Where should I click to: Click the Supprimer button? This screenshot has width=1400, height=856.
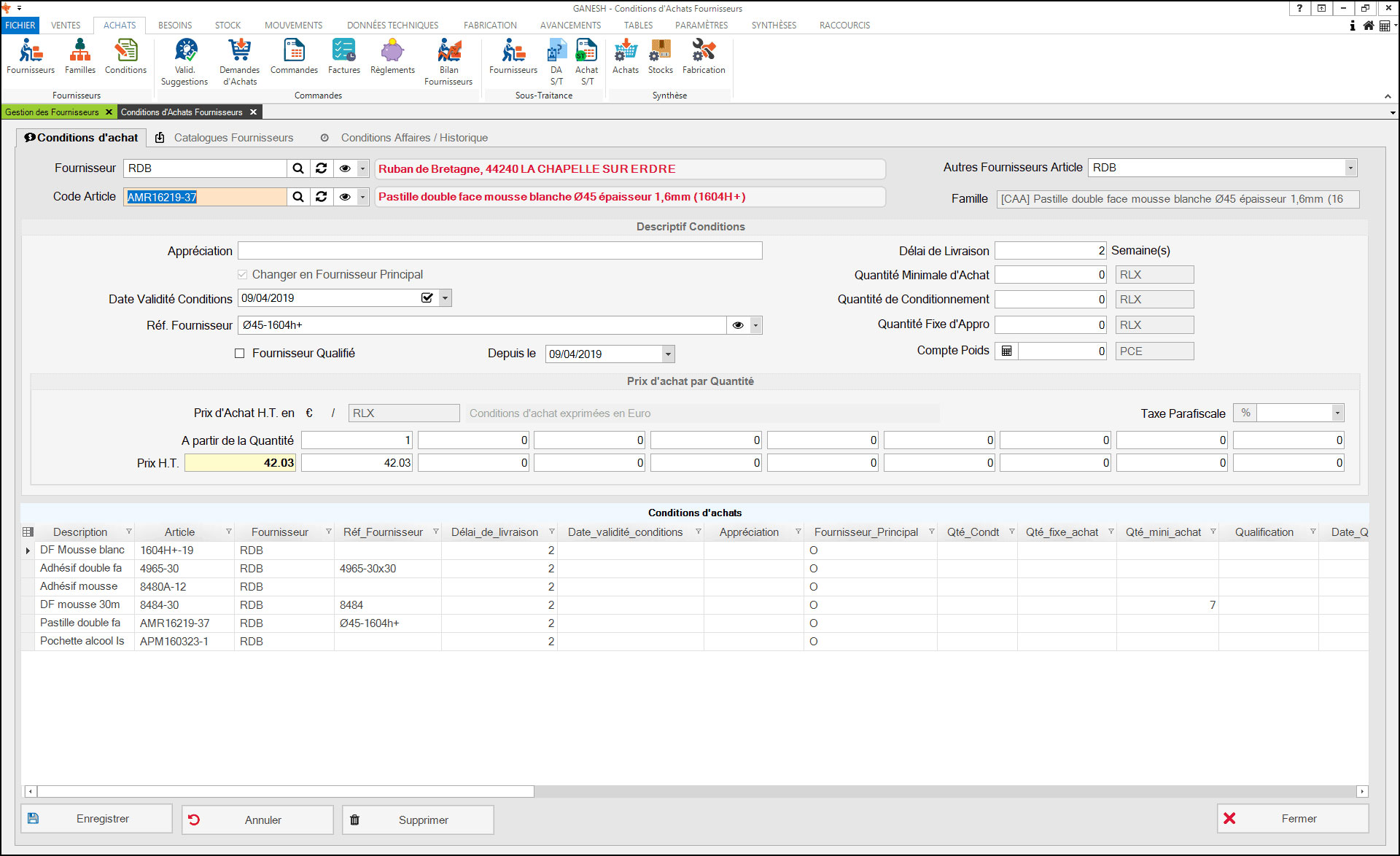[418, 820]
